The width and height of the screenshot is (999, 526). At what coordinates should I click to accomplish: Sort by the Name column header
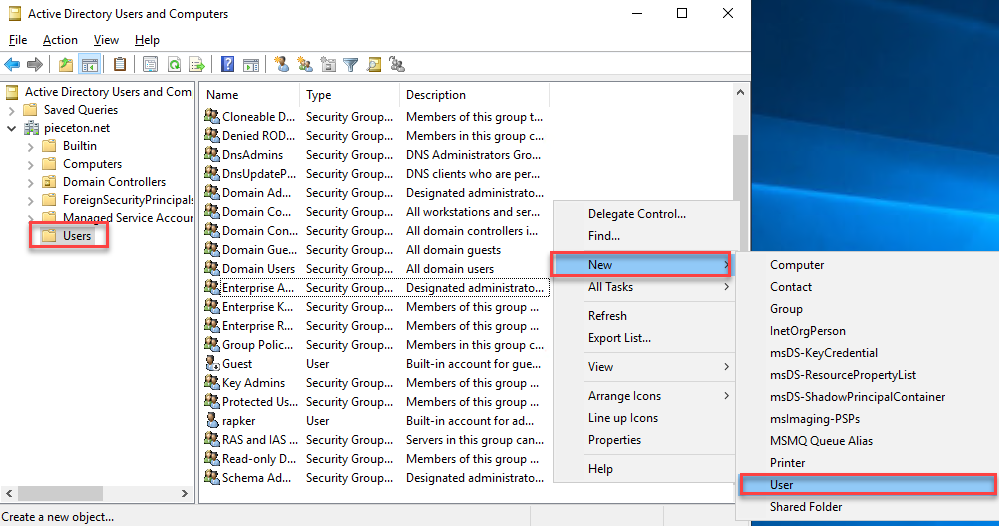click(251, 95)
